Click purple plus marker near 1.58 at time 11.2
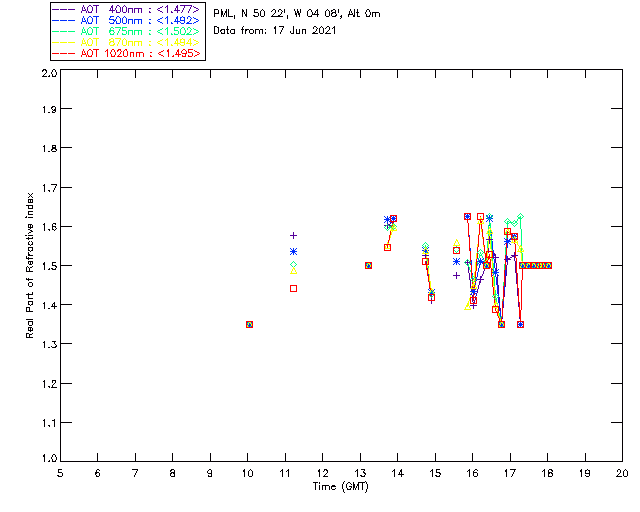Viewport: 640px width, 512px height. (x=293, y=236)
